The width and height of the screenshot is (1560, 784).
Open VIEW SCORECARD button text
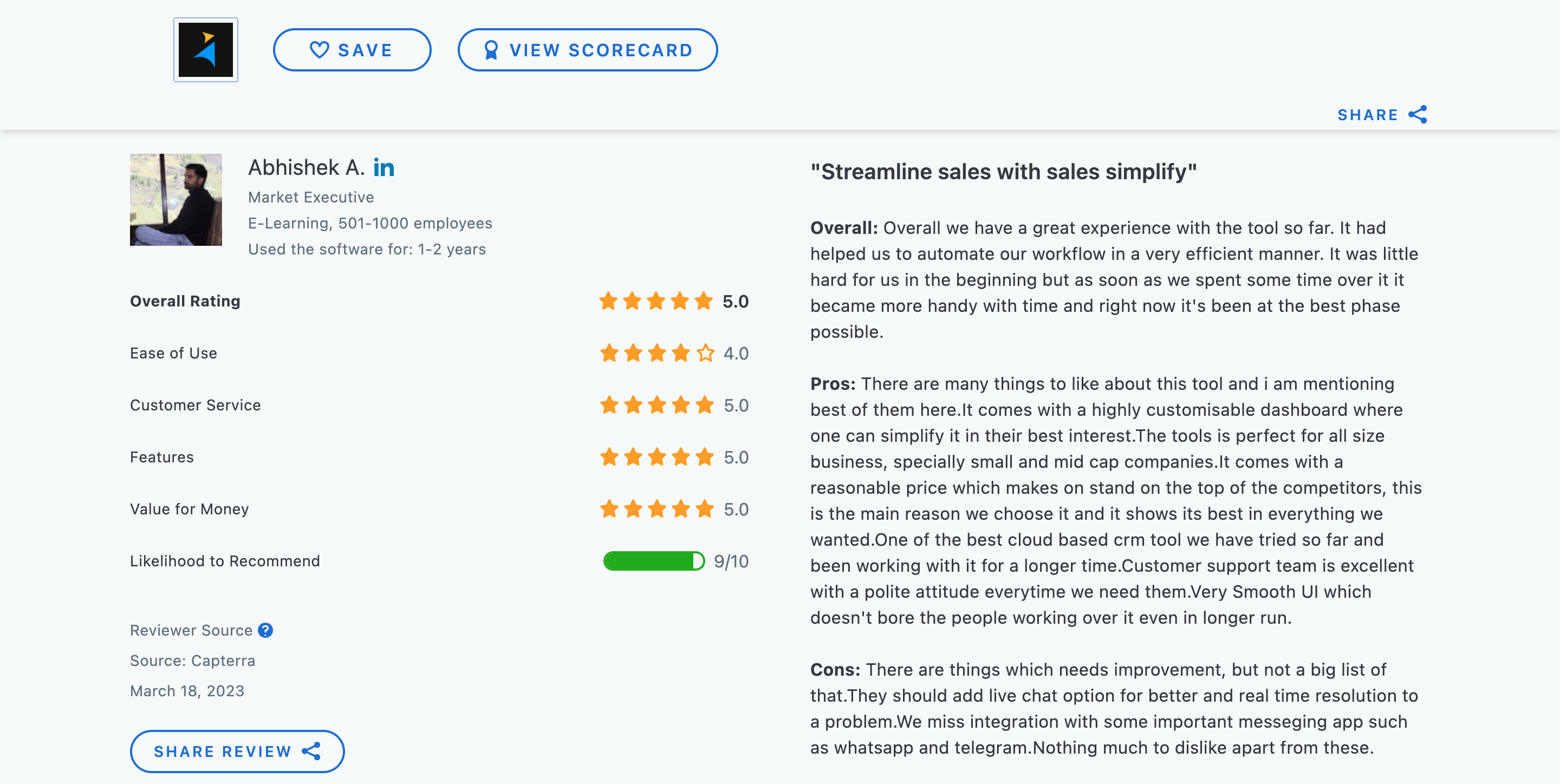point(601,50)
